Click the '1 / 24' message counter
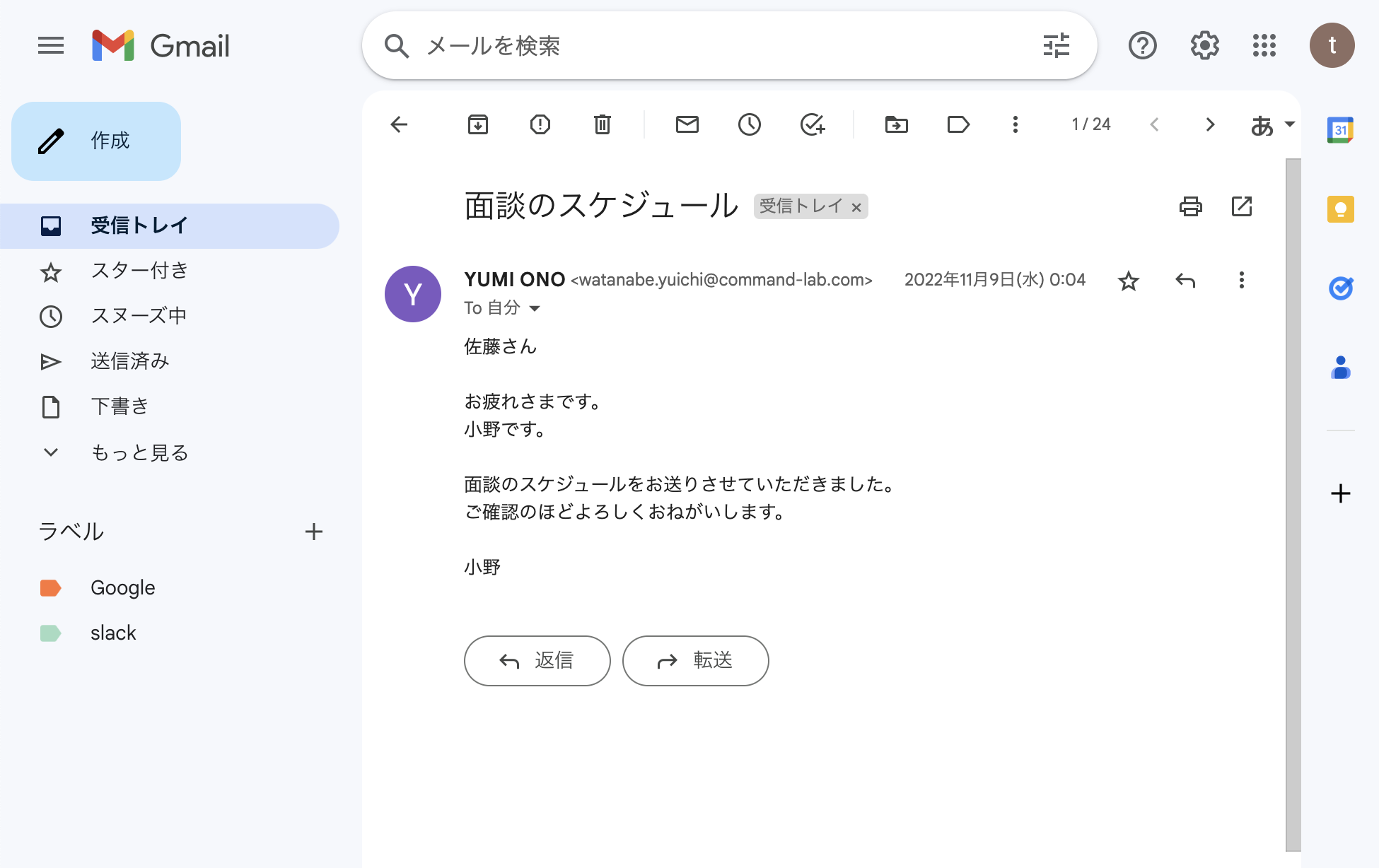 coord(1091,124)
